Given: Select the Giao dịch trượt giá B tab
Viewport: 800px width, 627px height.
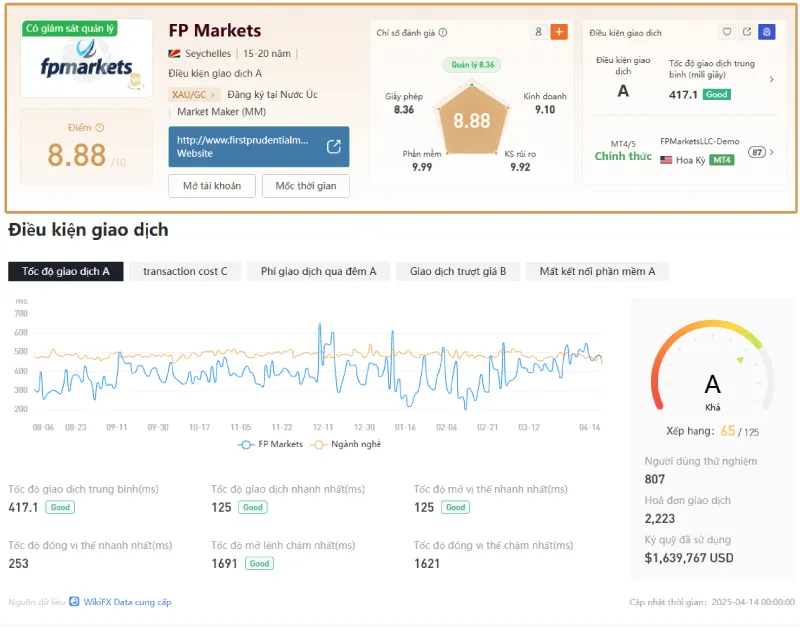Looking at the screenshot, I should [458, 271].
